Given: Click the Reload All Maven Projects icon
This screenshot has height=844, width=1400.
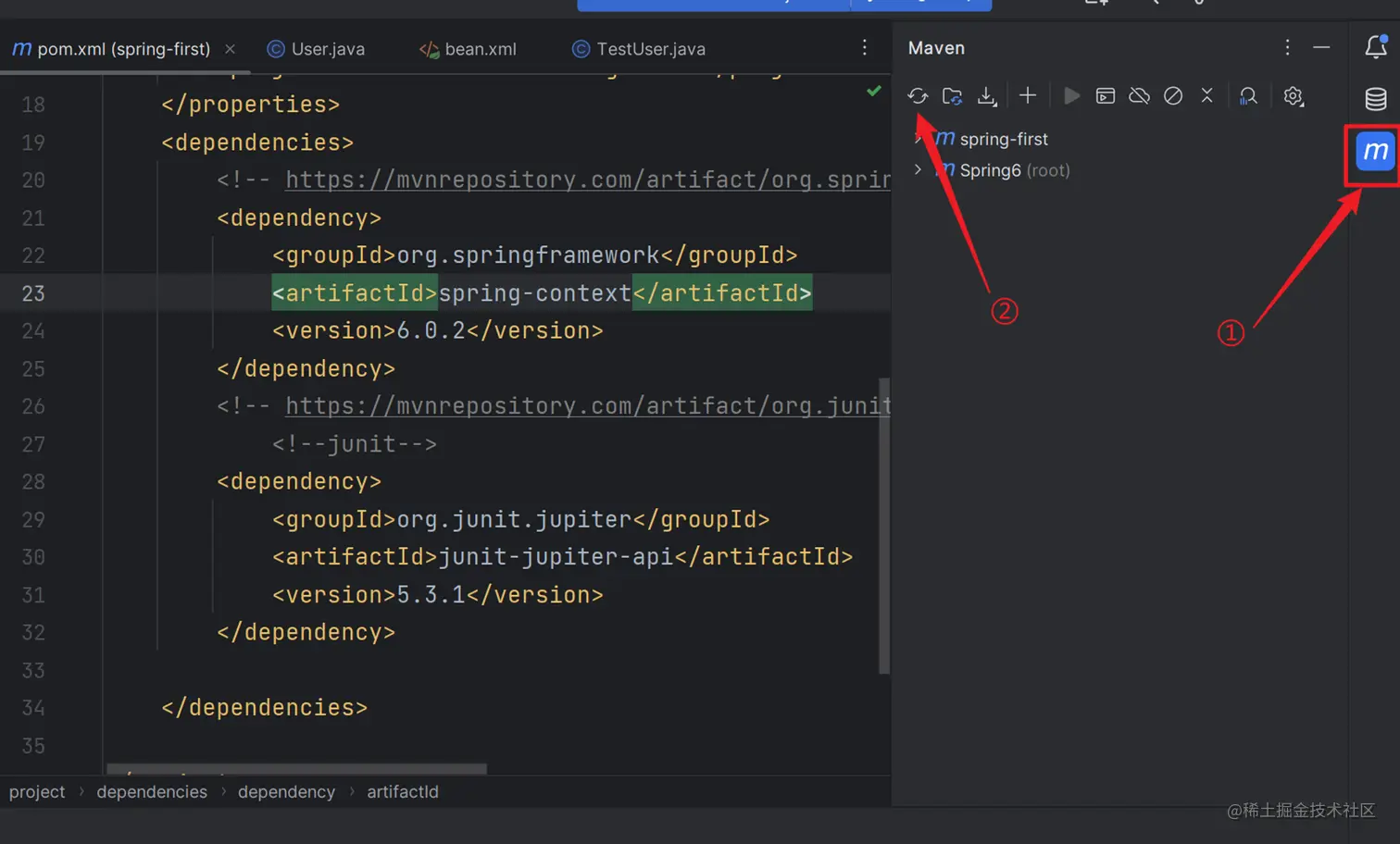Looking at the screenshot, I should [x=918, y=96].
